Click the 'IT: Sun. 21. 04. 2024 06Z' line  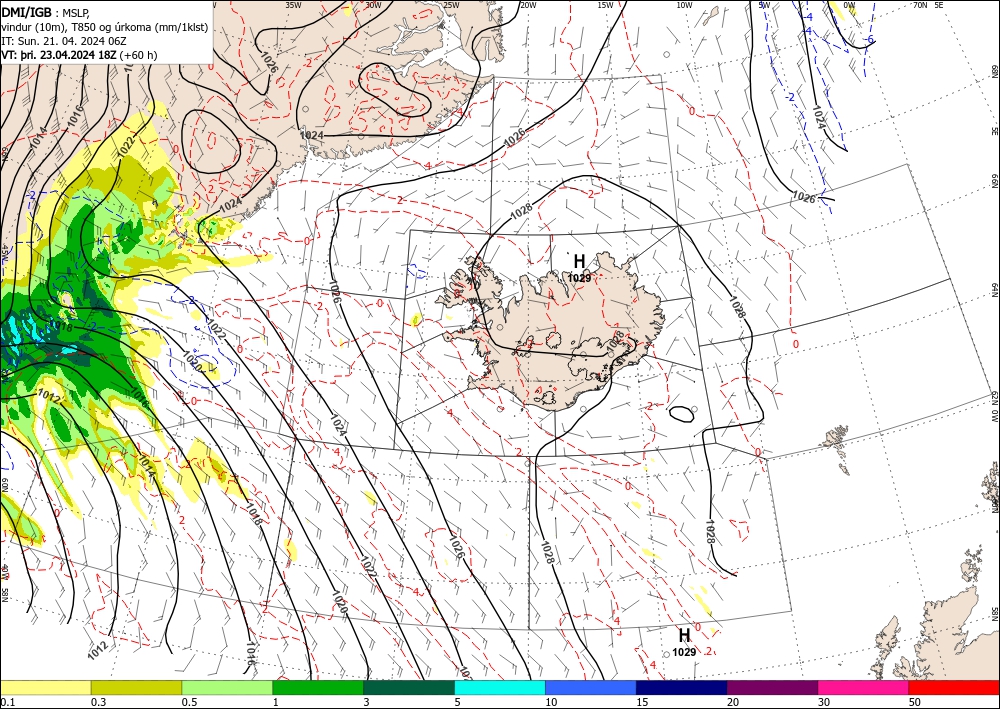(x=64, y=41)
